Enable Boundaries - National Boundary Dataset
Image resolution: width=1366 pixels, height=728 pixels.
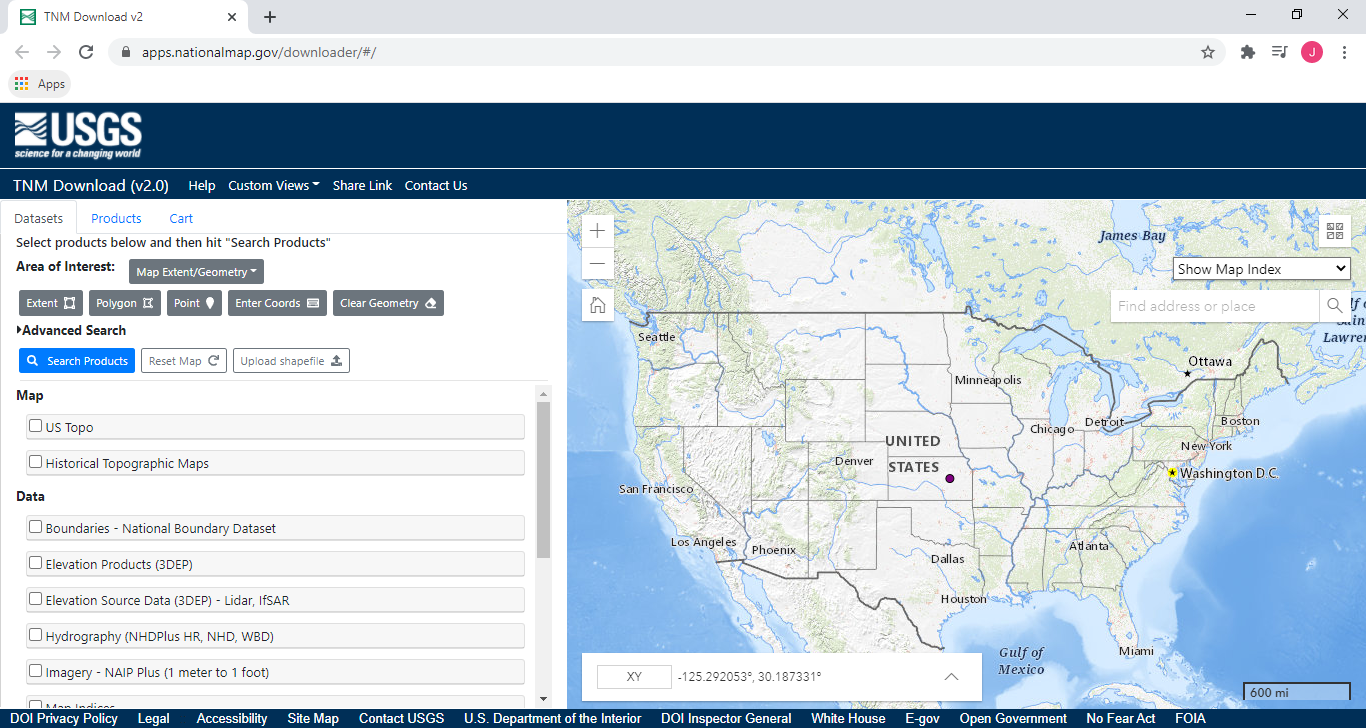coord(36,527)
